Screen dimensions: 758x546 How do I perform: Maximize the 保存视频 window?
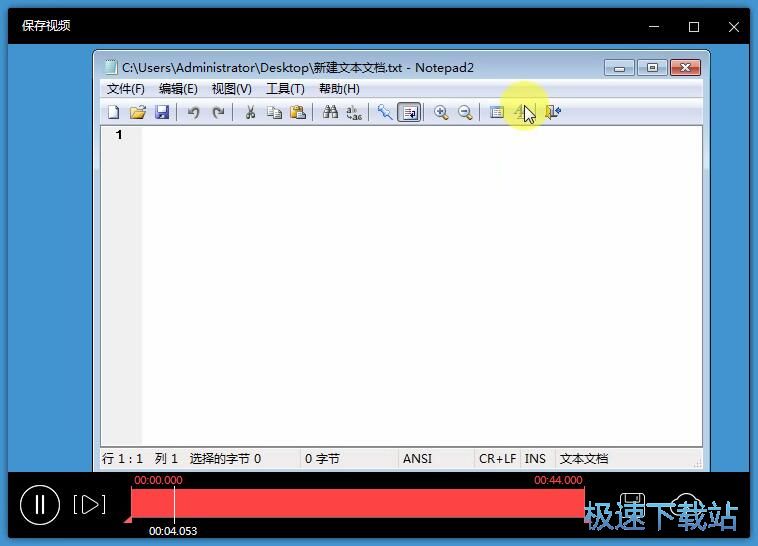694,27
